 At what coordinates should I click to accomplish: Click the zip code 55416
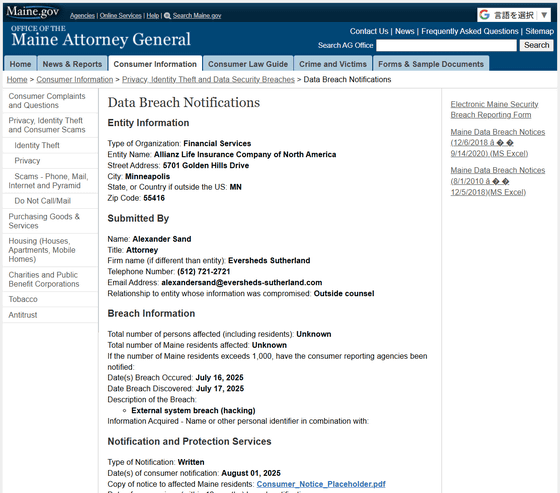pos(154,198)
